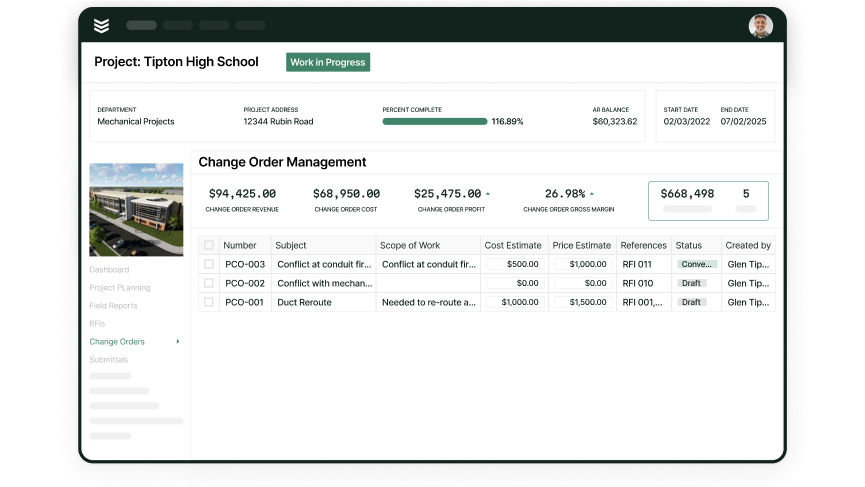Open the user profile avatar
The image size is (865, 487).
(760, 26)
